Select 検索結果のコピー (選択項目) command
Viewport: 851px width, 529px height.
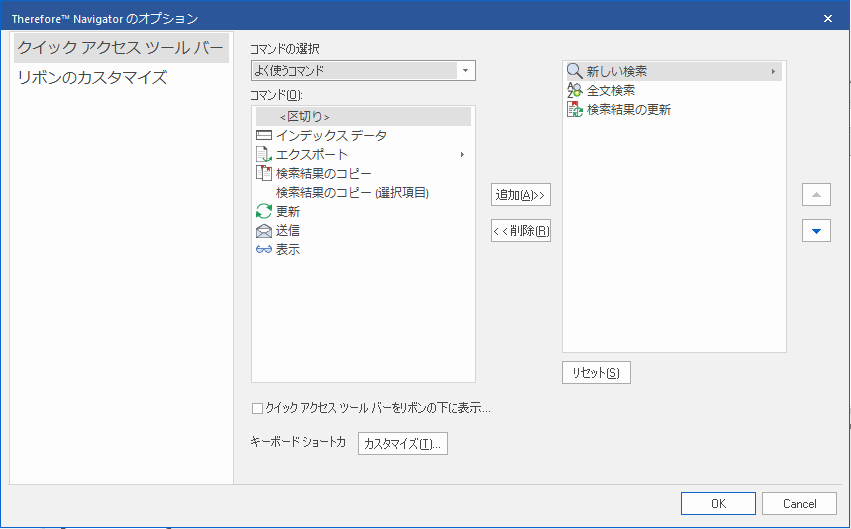[x=352, y=193]
